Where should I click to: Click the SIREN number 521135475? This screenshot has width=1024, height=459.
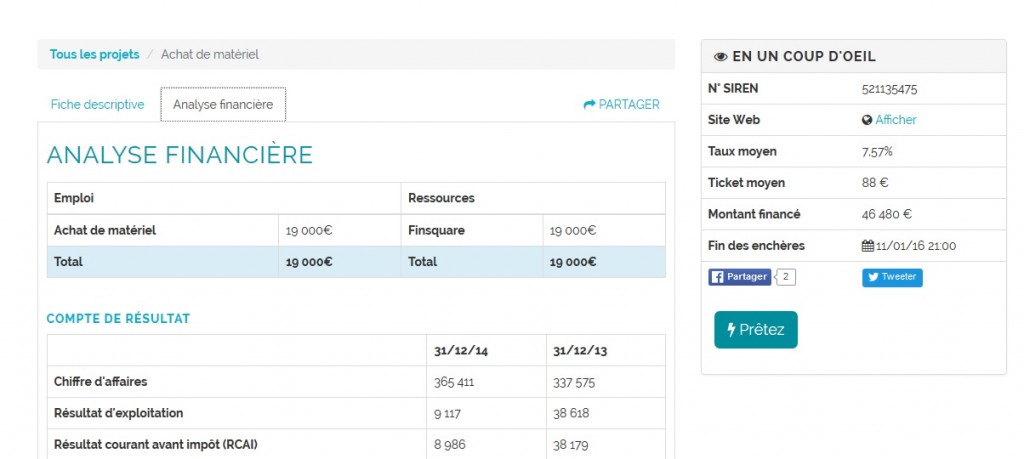889,89
